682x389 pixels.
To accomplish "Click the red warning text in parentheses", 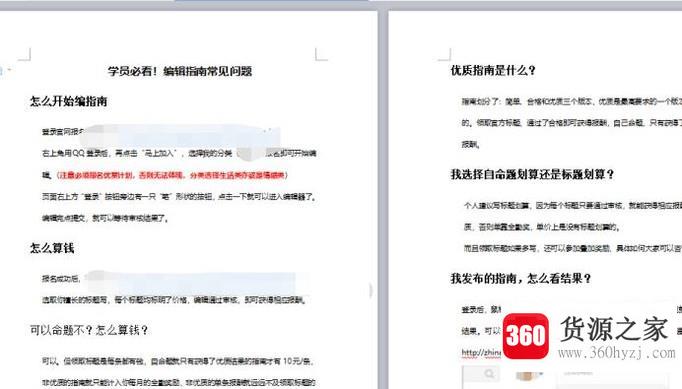I will (x=172, y=175).
